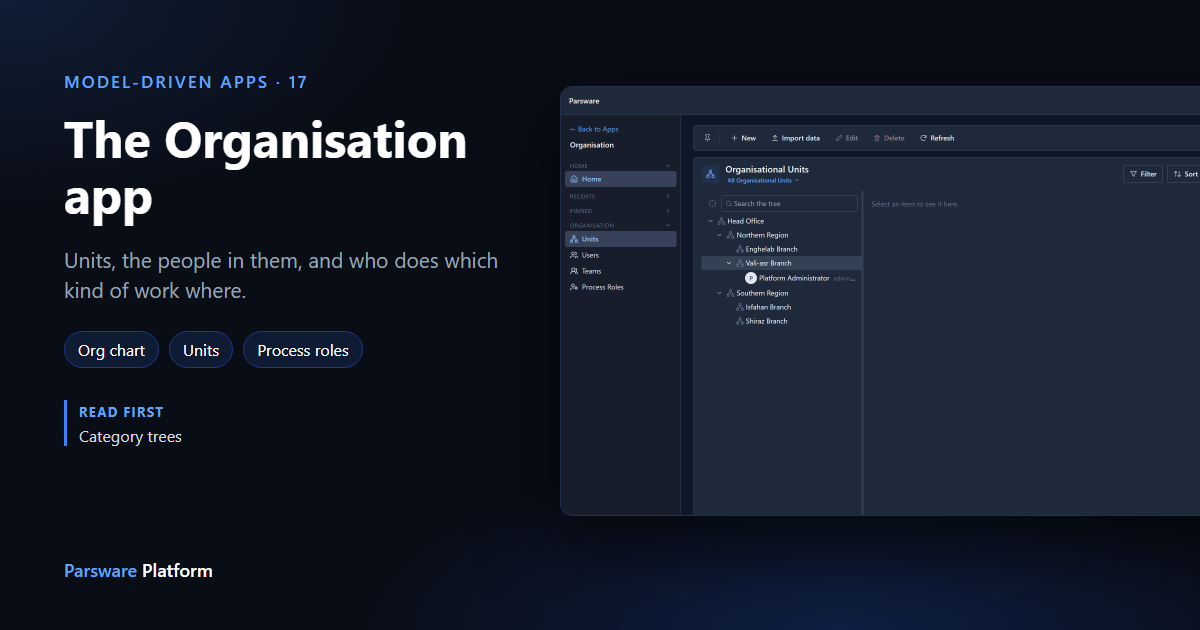Collapse the Northern Region chevron
The image size is (1200, 630).
tap(719, 235)
